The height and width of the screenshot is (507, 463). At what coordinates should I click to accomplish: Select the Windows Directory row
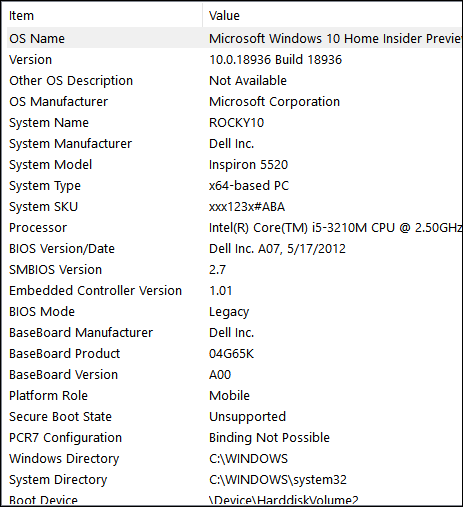tap(234, 459)
